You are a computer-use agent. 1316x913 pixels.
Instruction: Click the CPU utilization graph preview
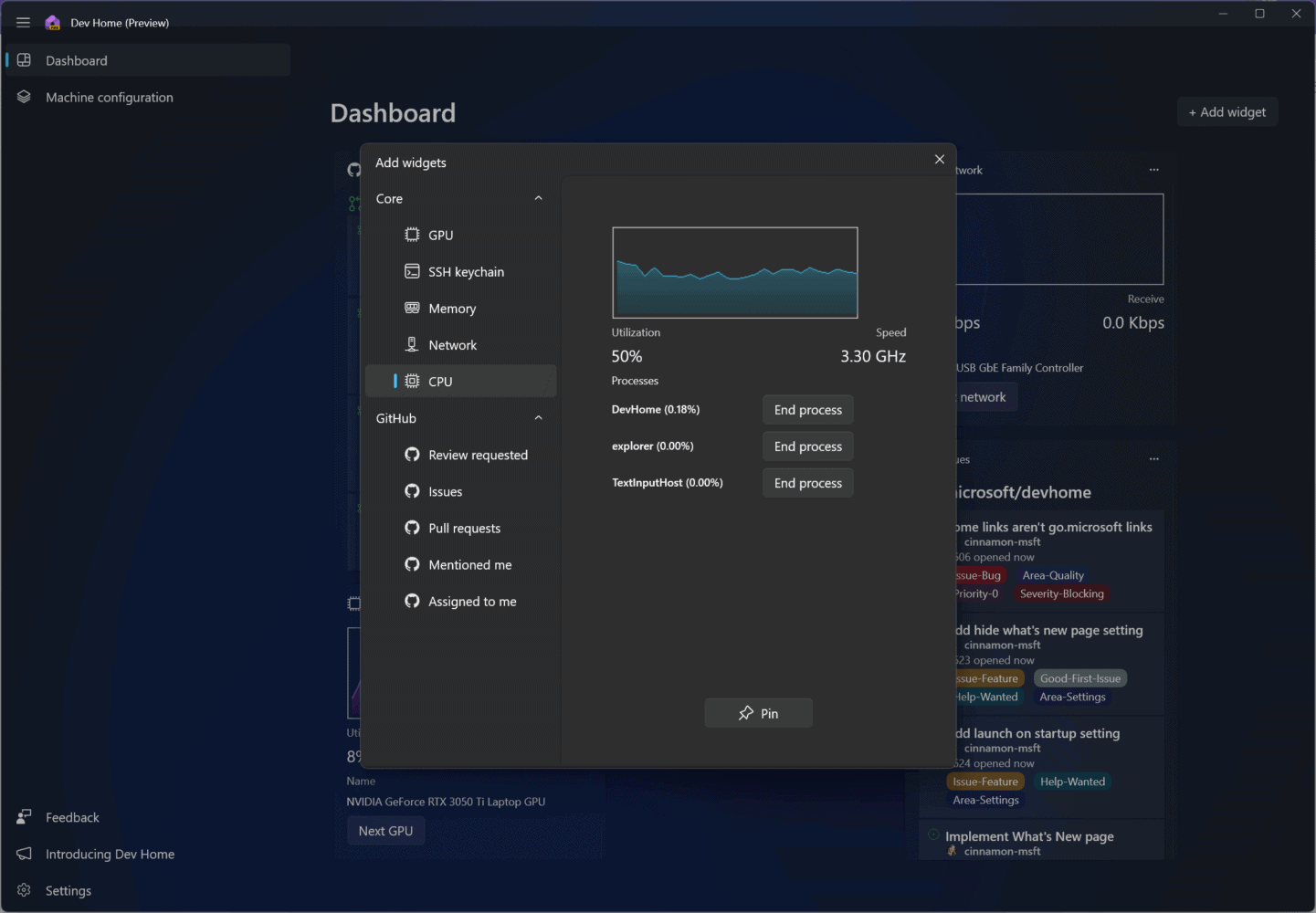735,273
